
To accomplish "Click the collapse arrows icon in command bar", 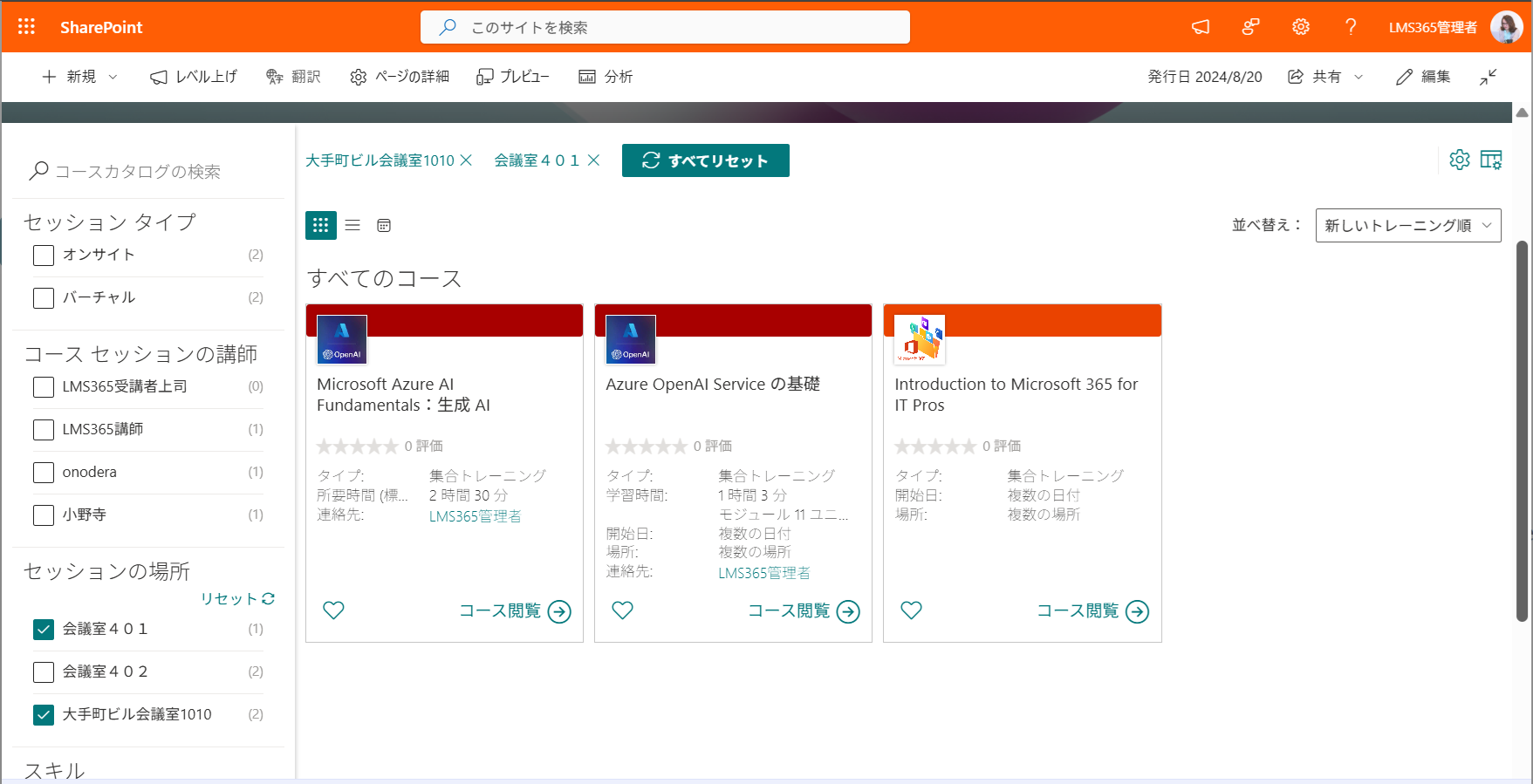I will pos(1489,77).
